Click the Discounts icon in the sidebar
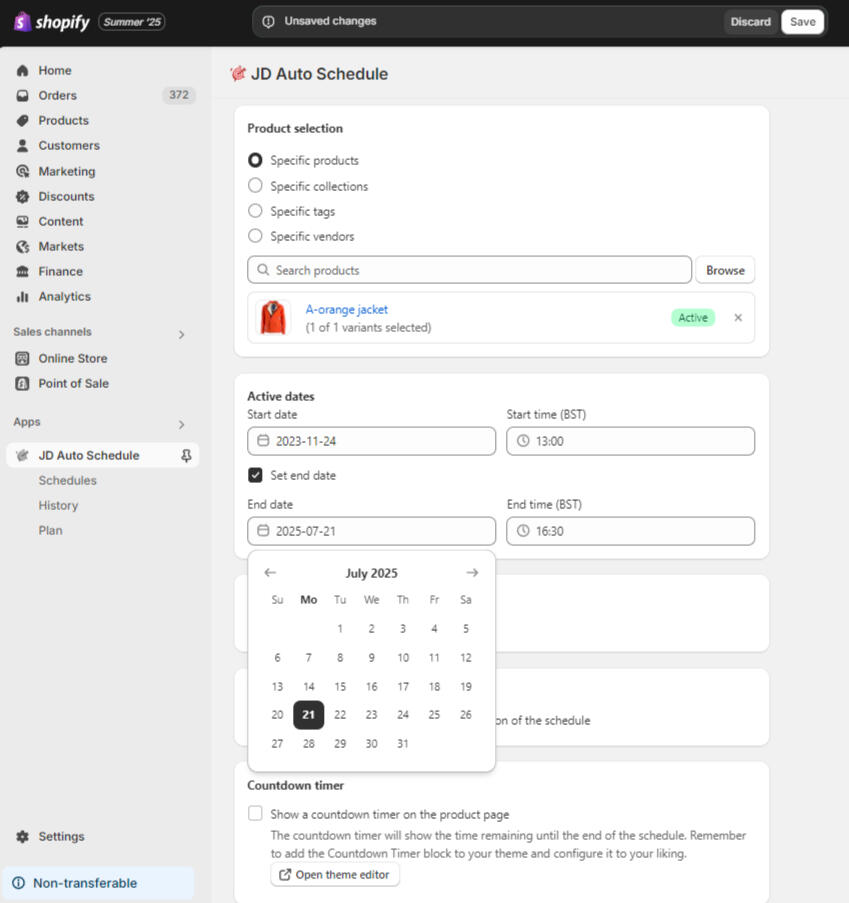The image size is (849, 903). coord(22,197)
